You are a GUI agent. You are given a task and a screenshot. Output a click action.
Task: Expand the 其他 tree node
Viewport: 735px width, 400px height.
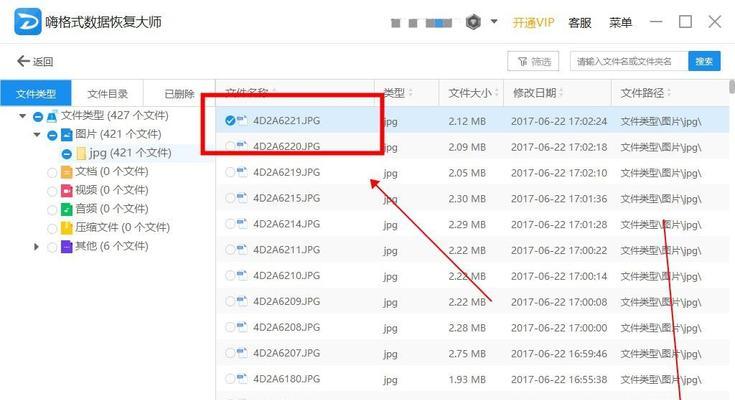(x=36, y=246)
